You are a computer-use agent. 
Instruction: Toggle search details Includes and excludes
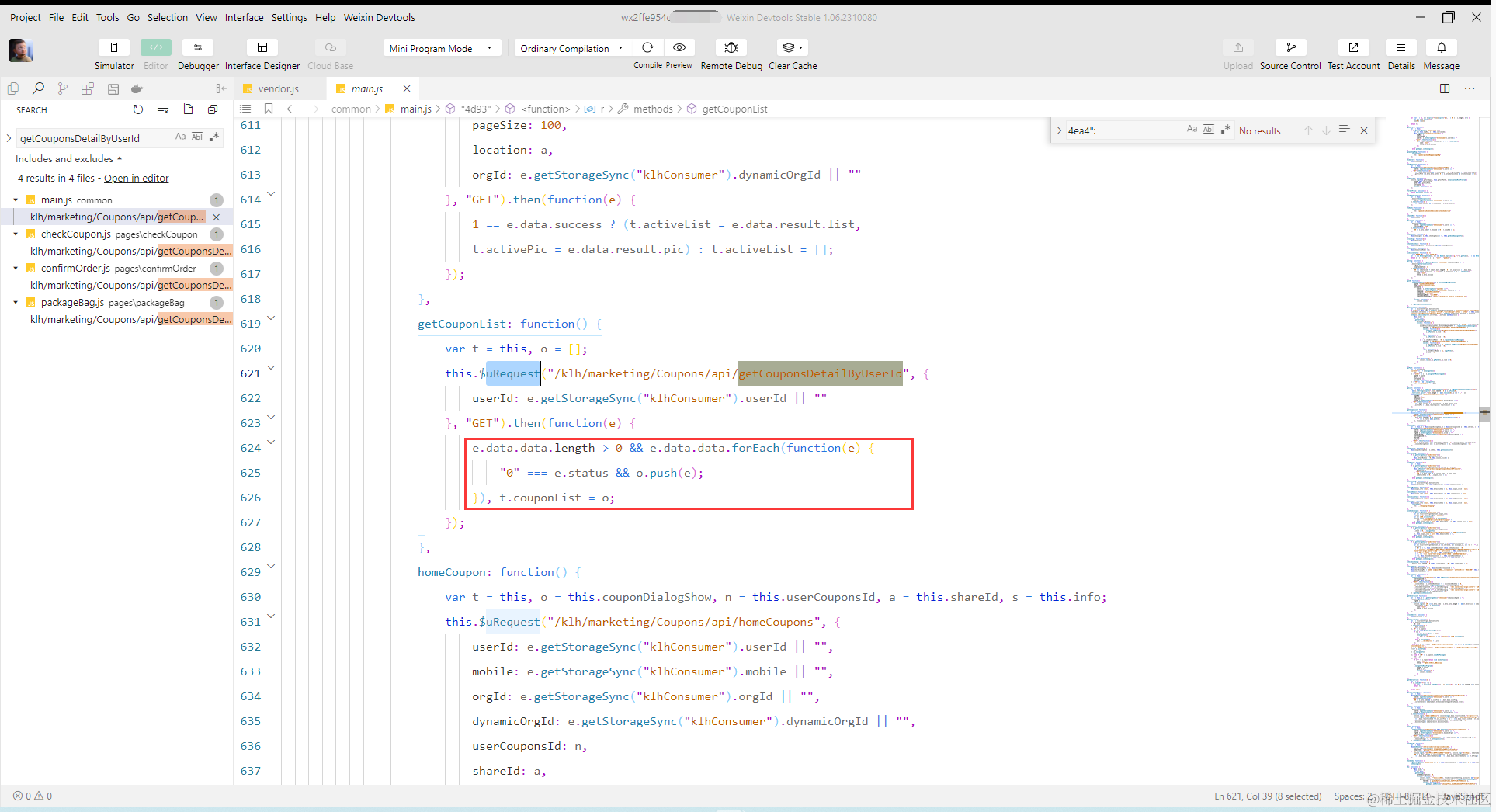tap(68, 158)
